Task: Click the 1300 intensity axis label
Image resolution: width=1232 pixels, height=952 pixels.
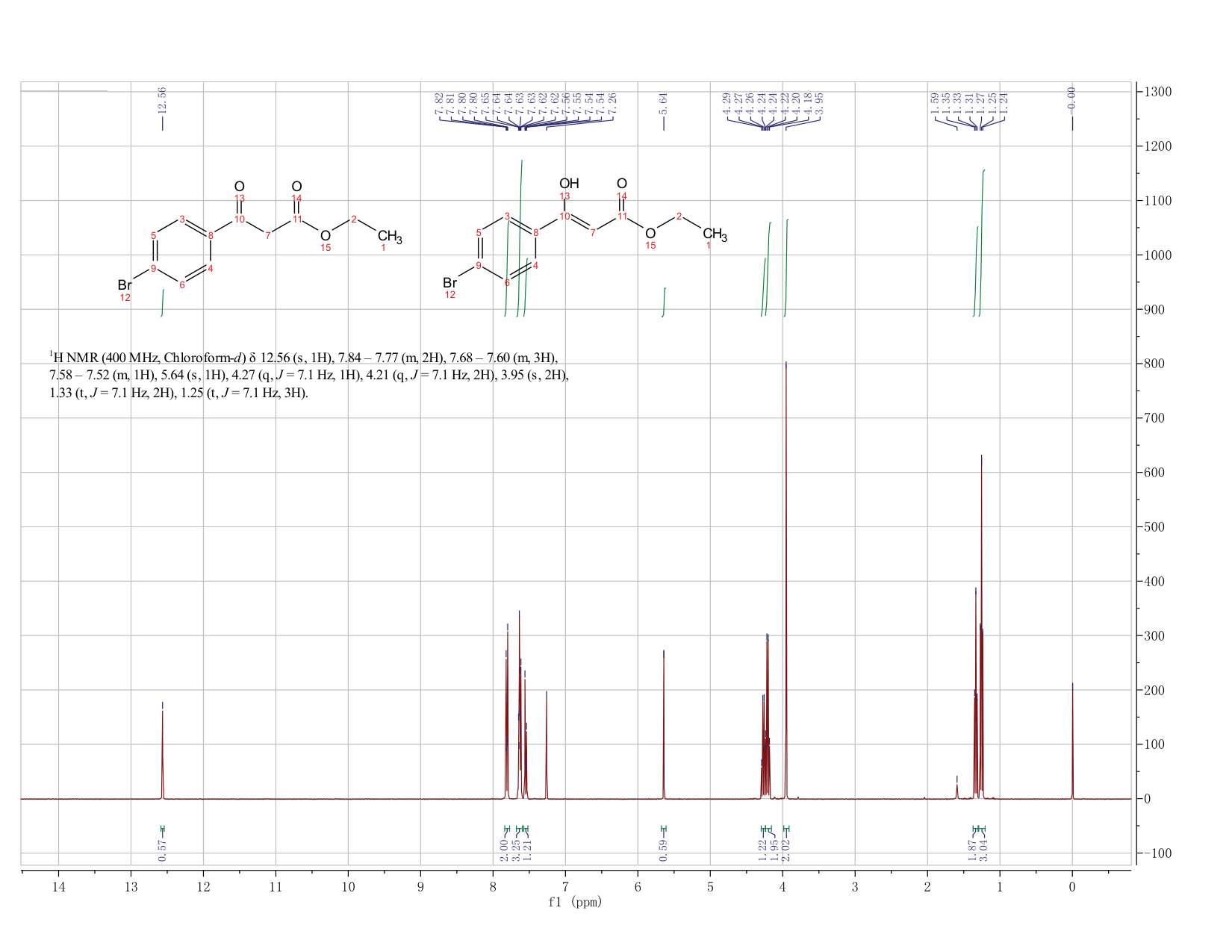Action: (x=1157, y=92)
